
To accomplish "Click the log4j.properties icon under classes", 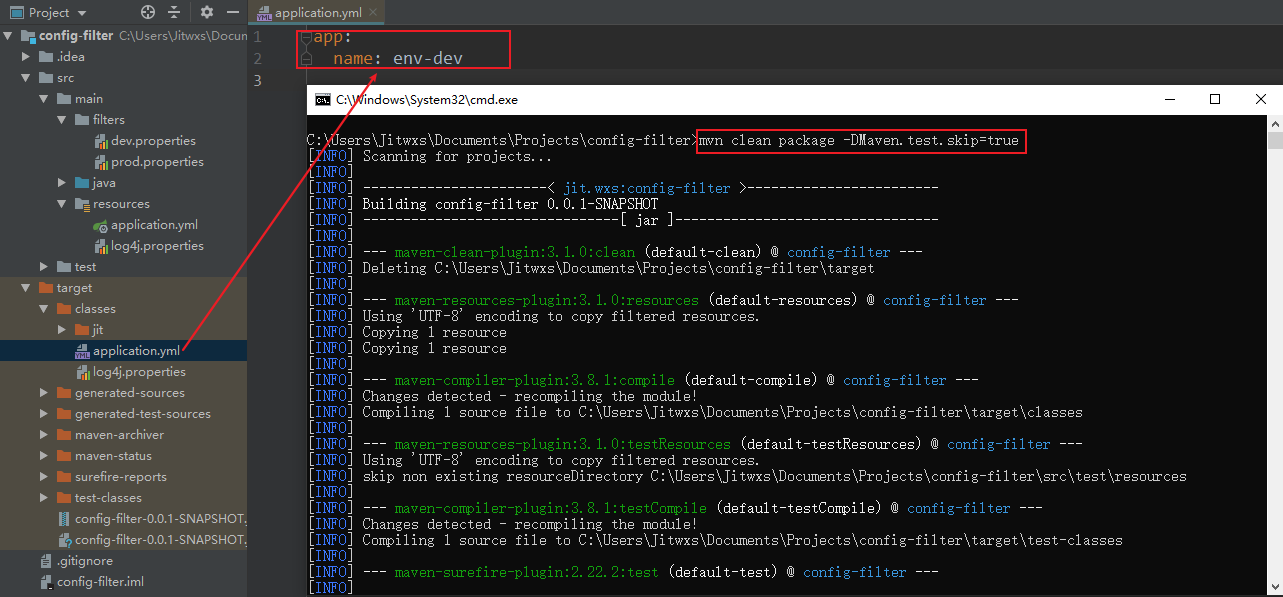I will 82,372.
